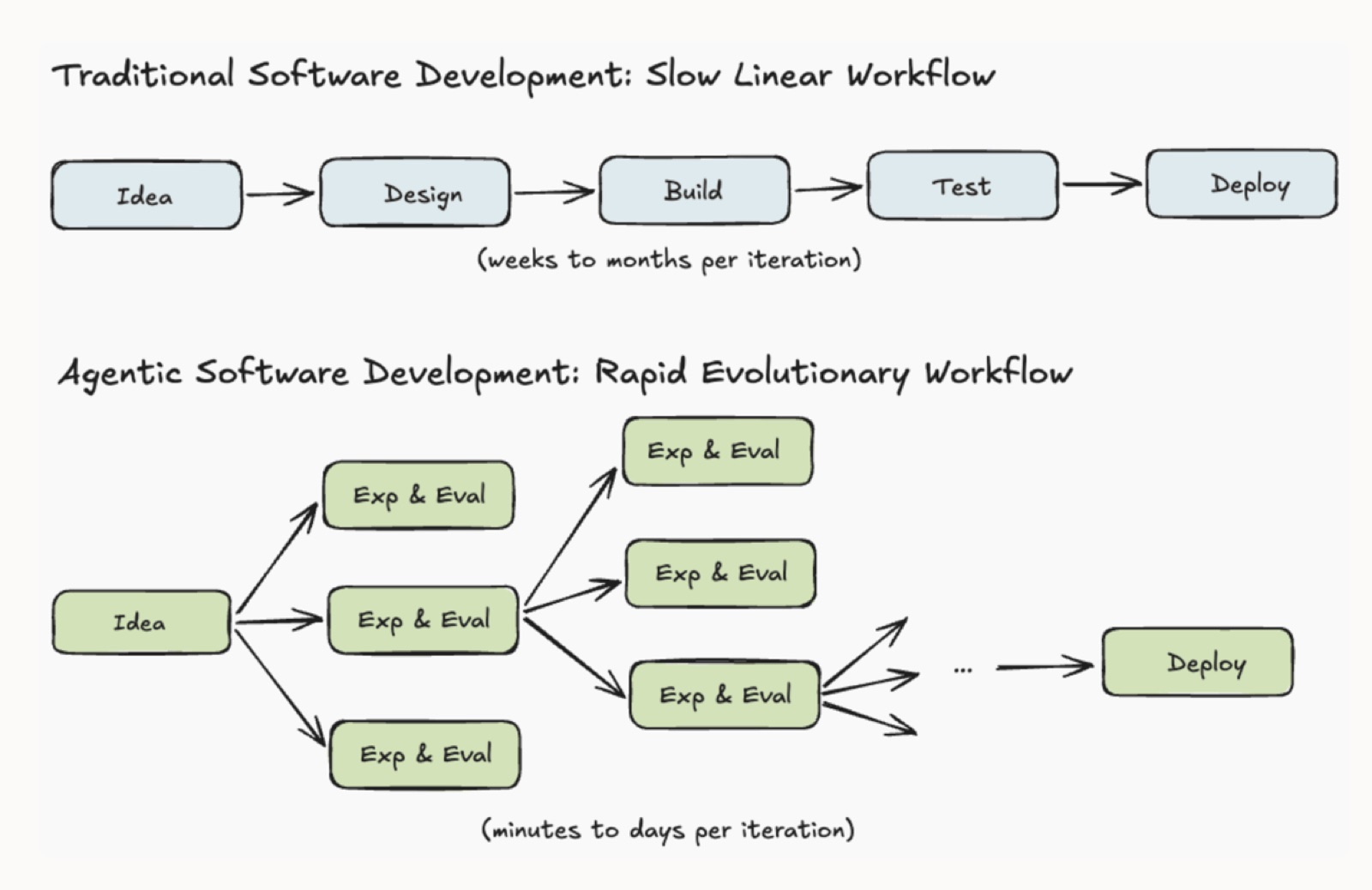Click the green Idea box in the agentic workflow

point(141,622)
